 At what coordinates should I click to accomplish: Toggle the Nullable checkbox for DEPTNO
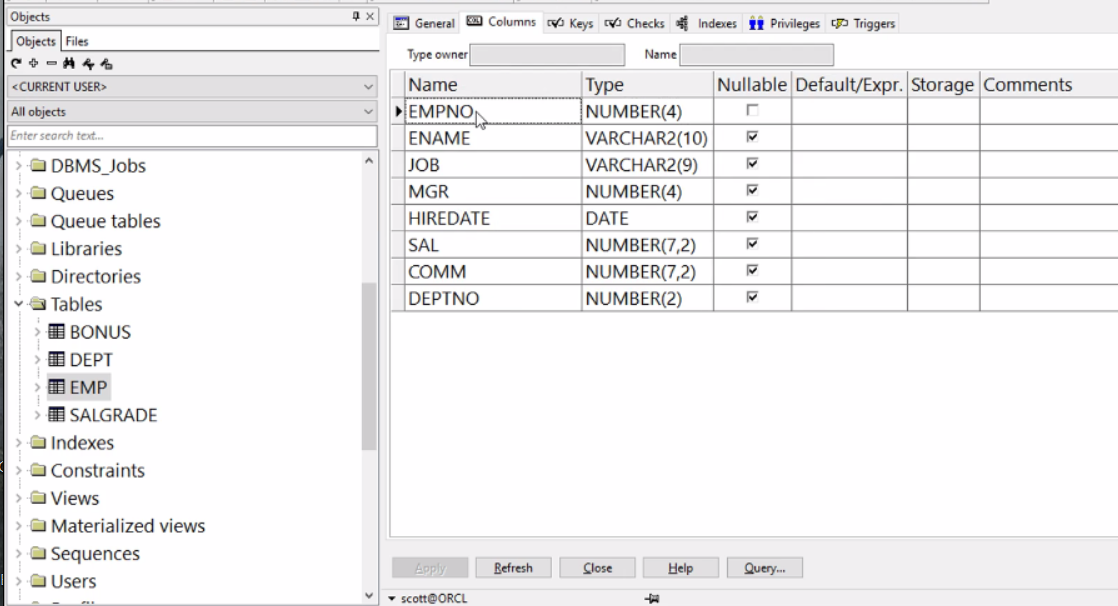[x=752, y=297]
